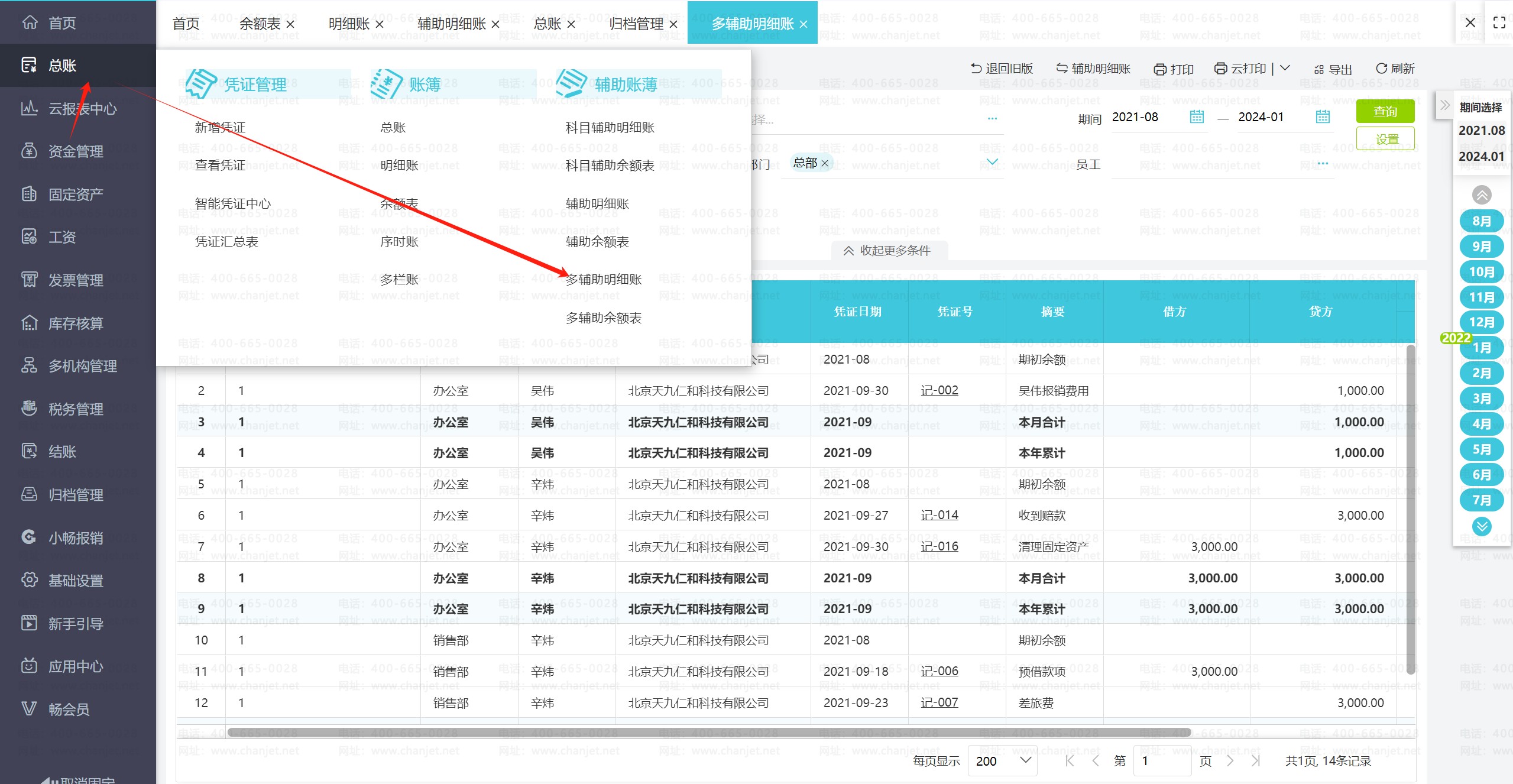Open voucher link 记-014
1513x784 pixels.
pos(939,515)
